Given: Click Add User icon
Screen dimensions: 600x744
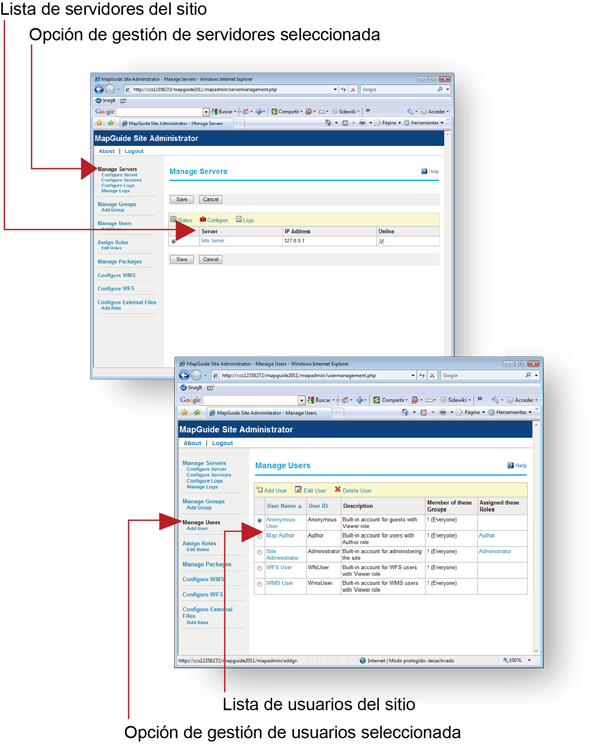Looking at the screenshot, I should click(259, 490).
